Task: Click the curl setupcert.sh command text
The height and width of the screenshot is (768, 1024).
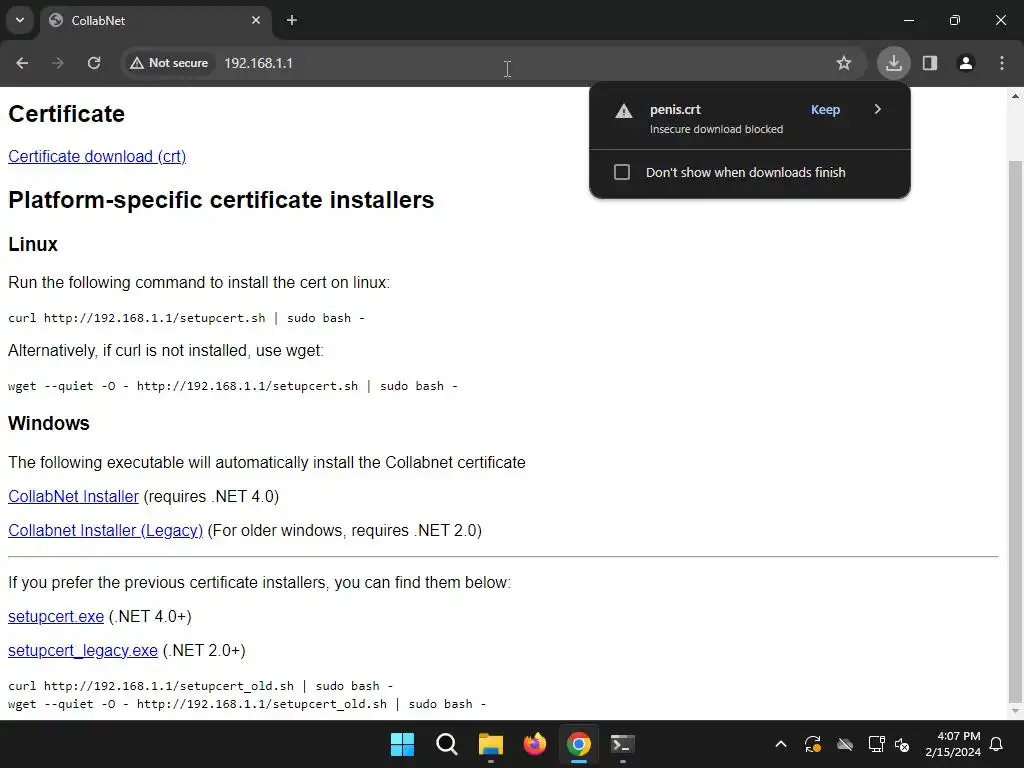Action: [186, 318]
